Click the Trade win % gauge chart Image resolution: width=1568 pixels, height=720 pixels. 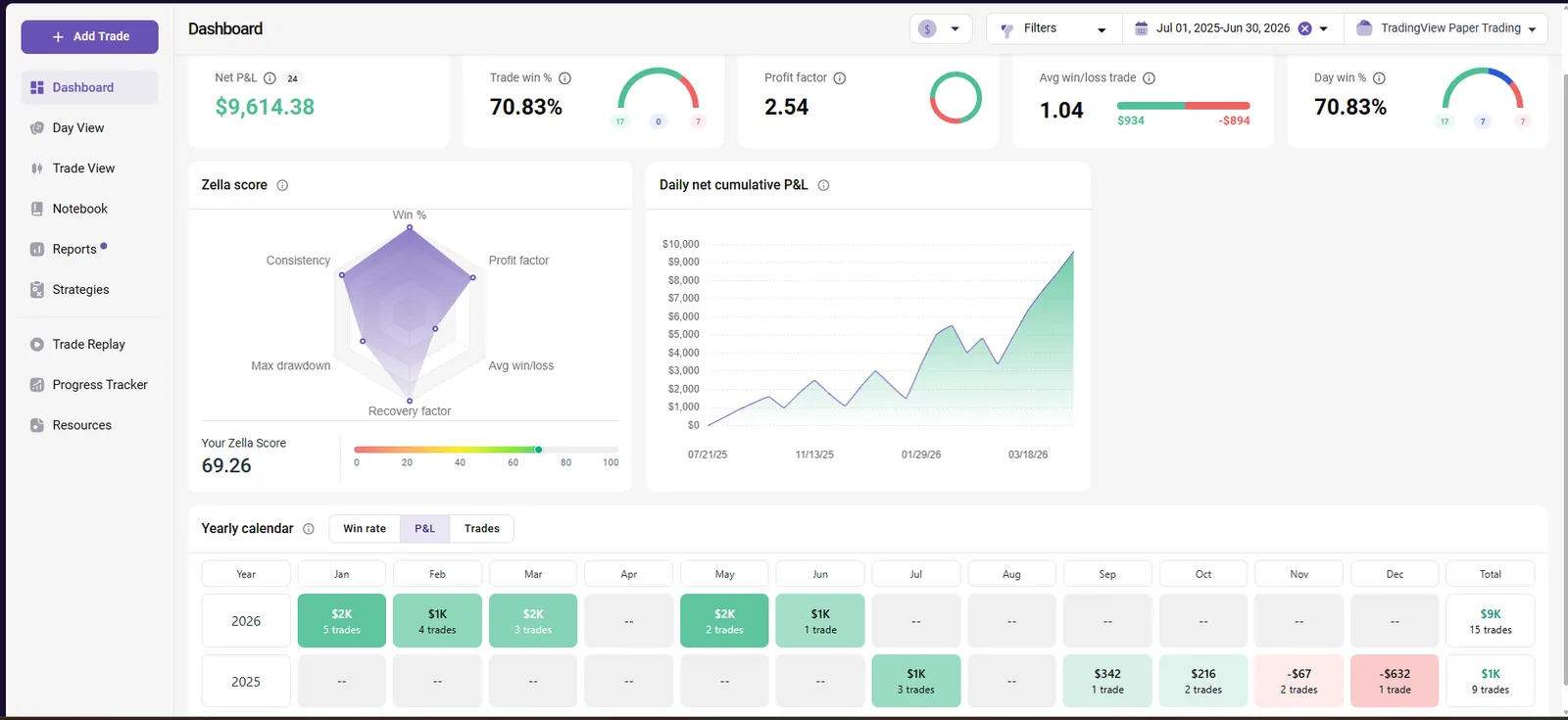(659, 88)
